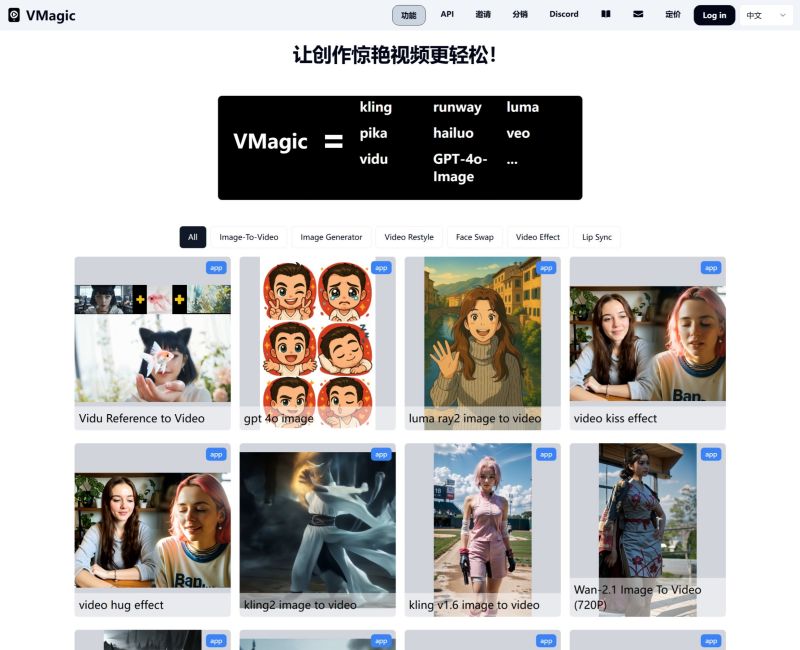Click the app badge on Wan-2.1 card
The image size is (800, 650).
click(x=710, y=454)
